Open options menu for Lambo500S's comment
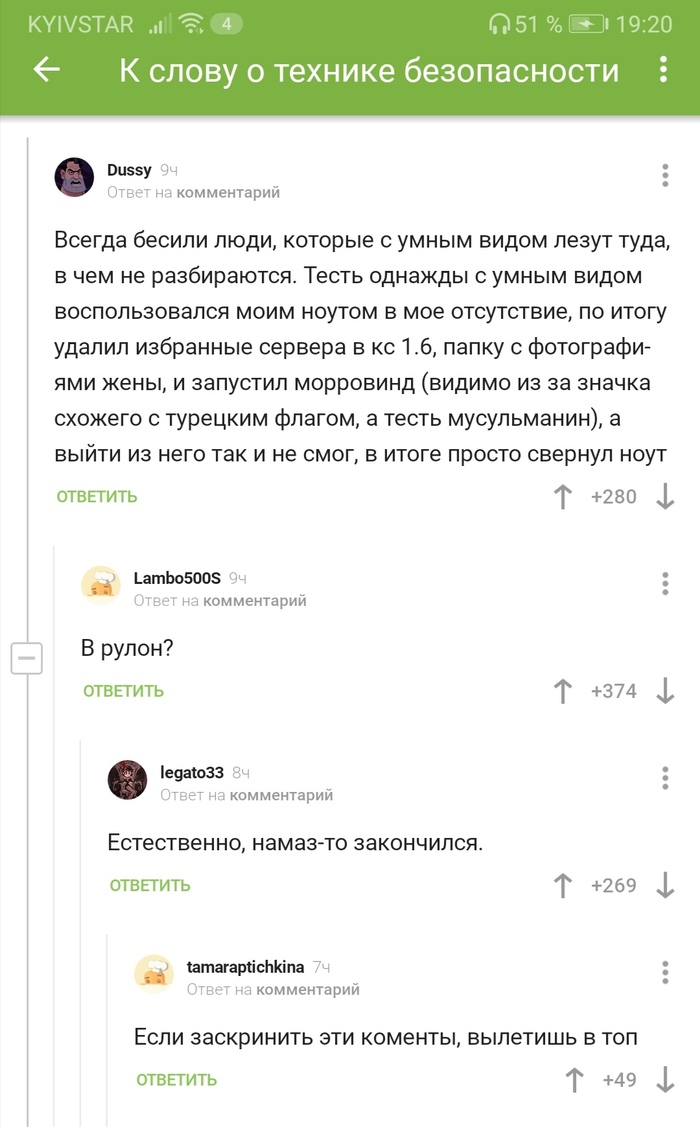 [x=665, y=583]
